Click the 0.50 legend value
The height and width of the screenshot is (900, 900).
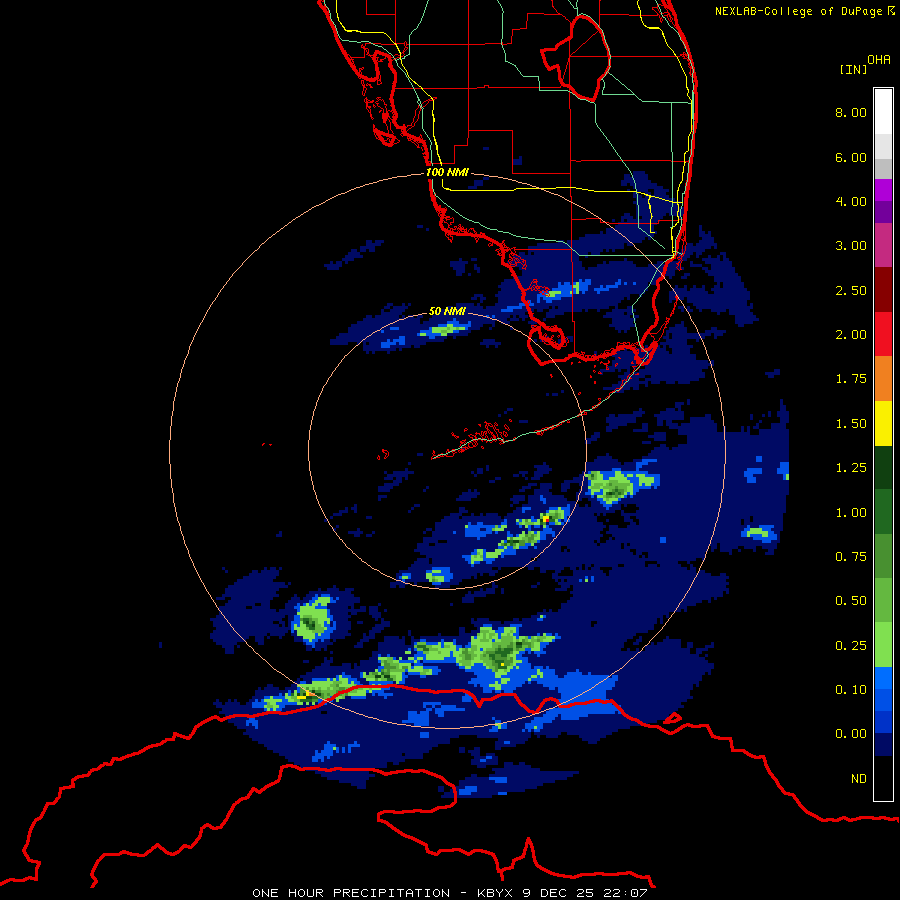tap(851, 601)
